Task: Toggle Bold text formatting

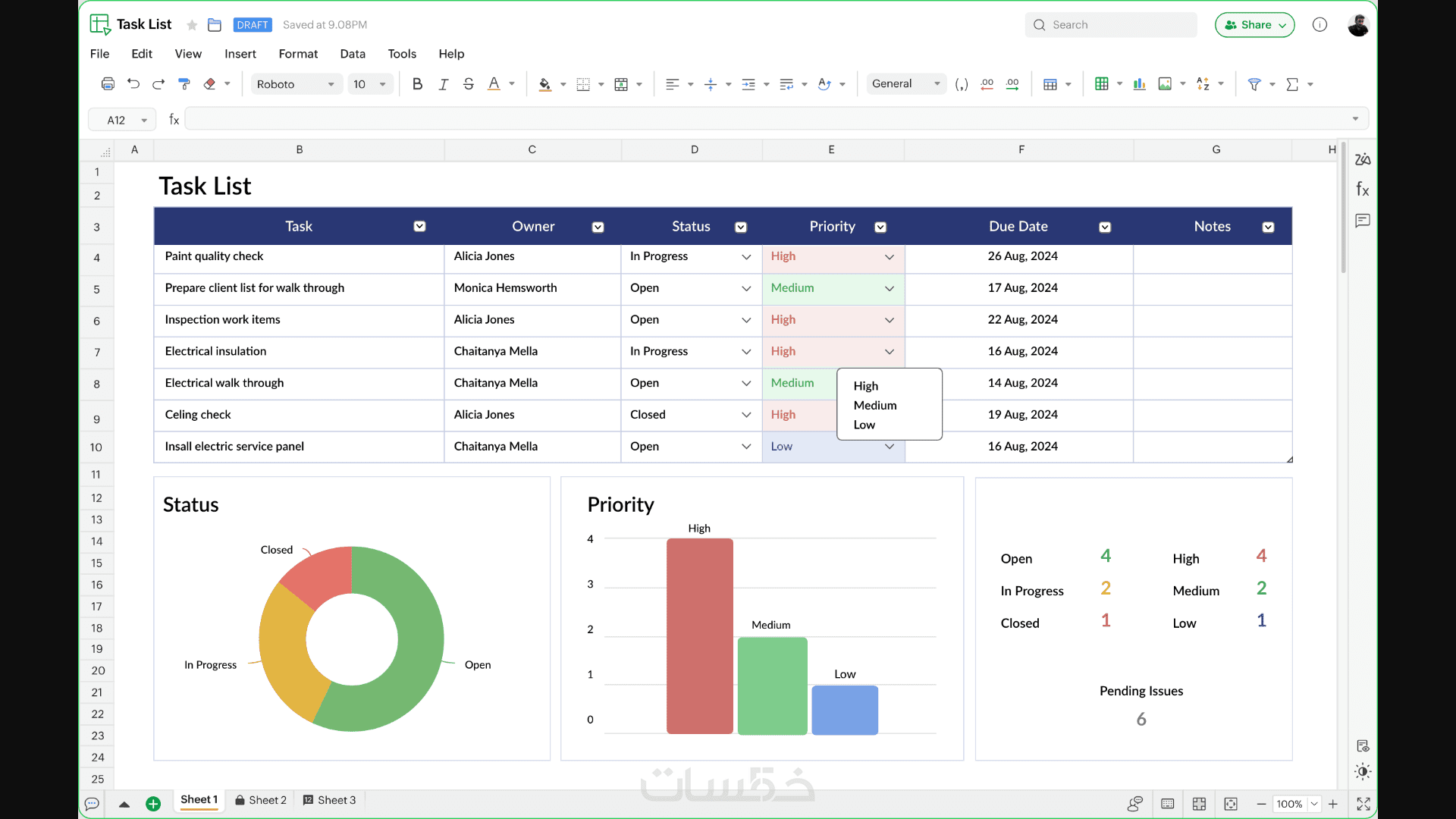Action: point(417,84)
